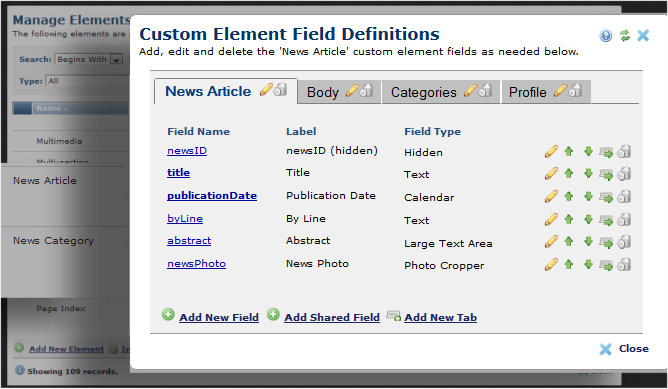Edit the byLine field pencil icon
The width and height of the screenshot is (668, 389).
click(x=551, y=219)
